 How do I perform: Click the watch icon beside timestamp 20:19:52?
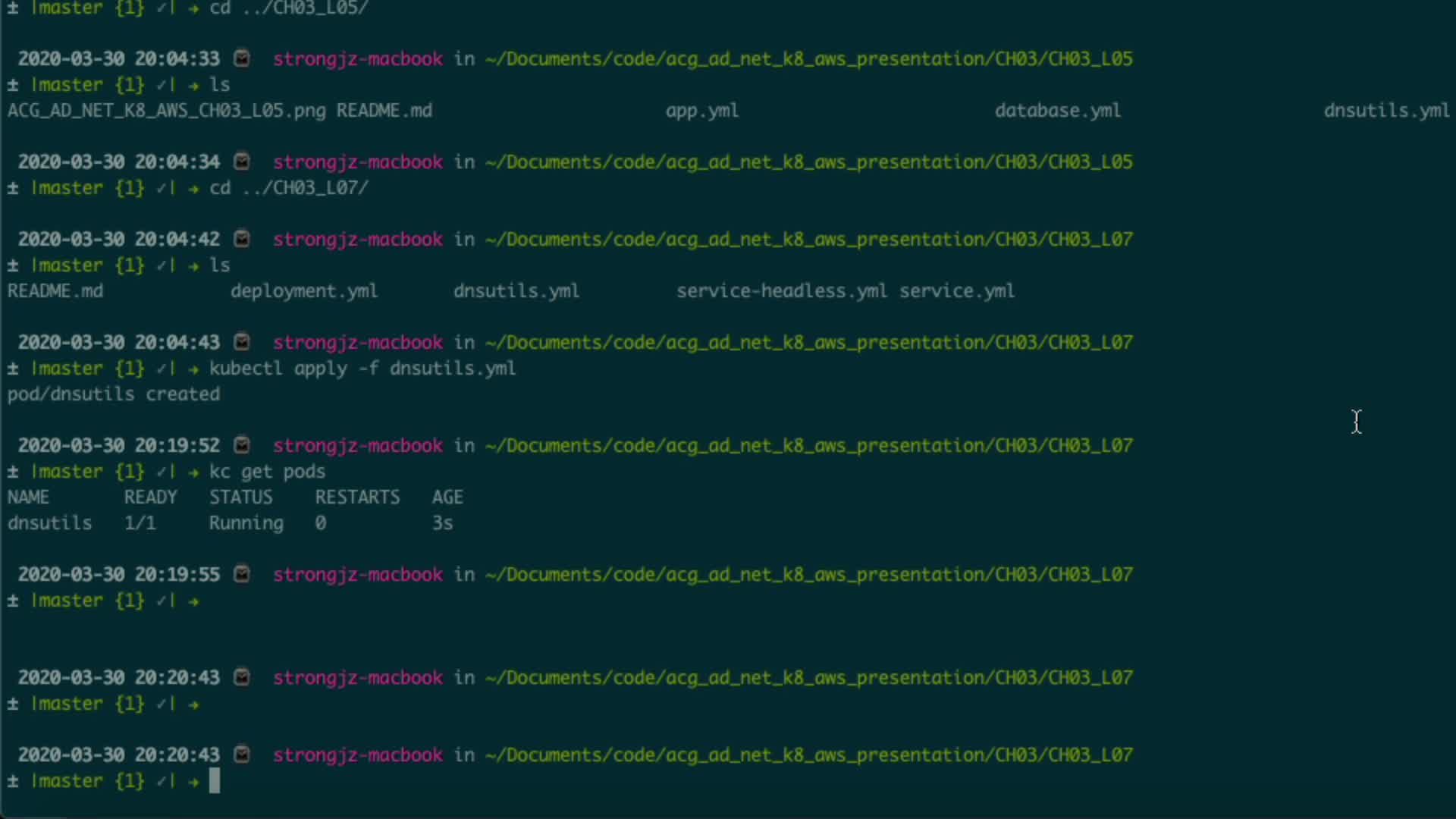(x=242, y=445)
